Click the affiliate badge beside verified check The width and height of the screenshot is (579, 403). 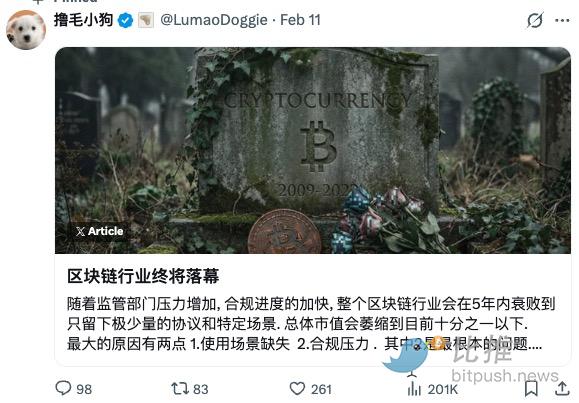click(146, 20)
